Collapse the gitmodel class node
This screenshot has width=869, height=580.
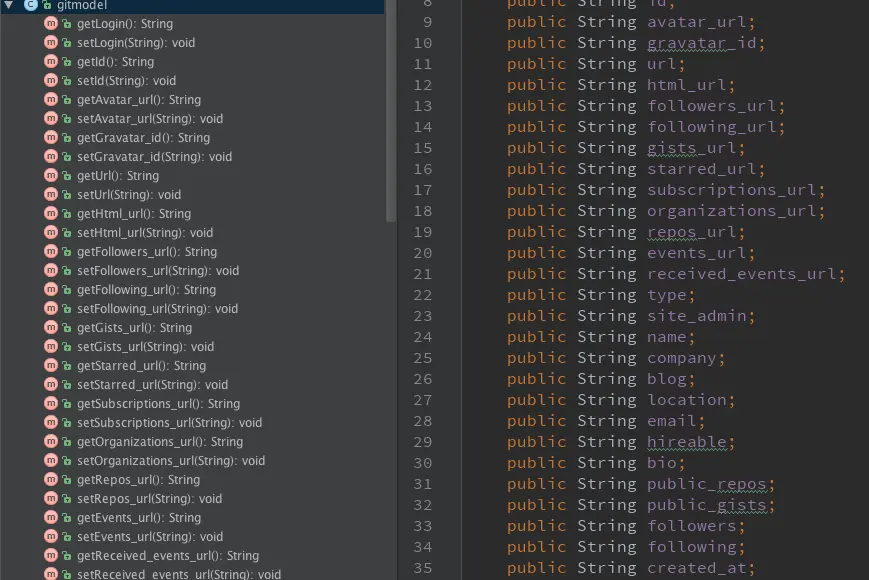click(9, 5)
